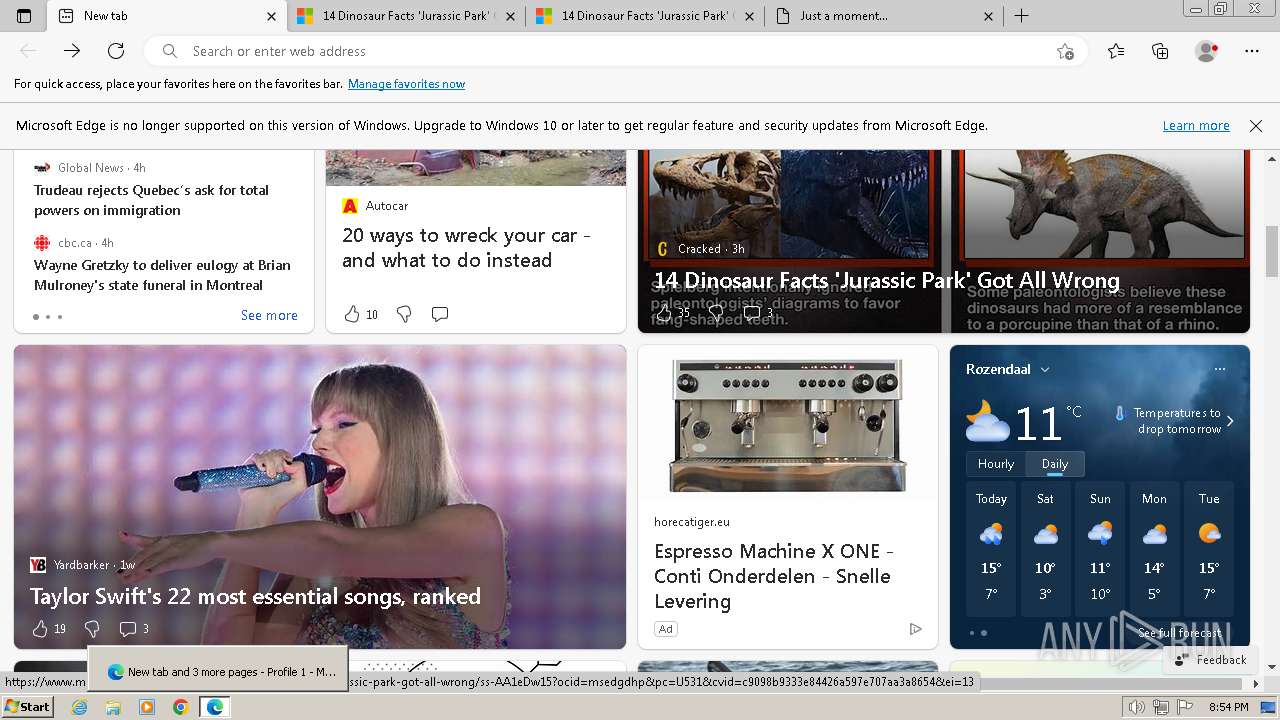Click Manage favorites now link
Screen dimensions: 1280x720
(406, 84)
